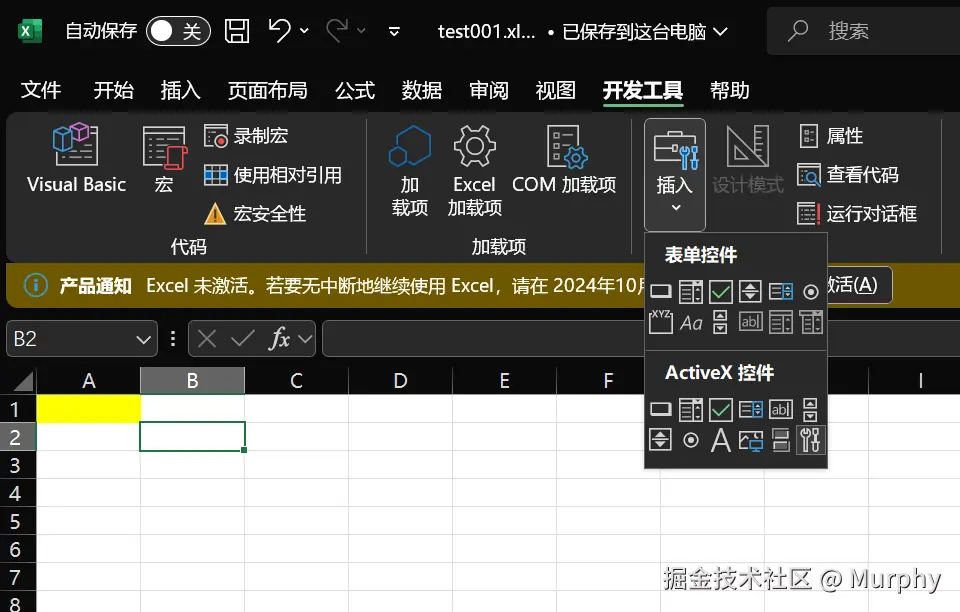Open Excel 加载项 dialog

[474, 170]
